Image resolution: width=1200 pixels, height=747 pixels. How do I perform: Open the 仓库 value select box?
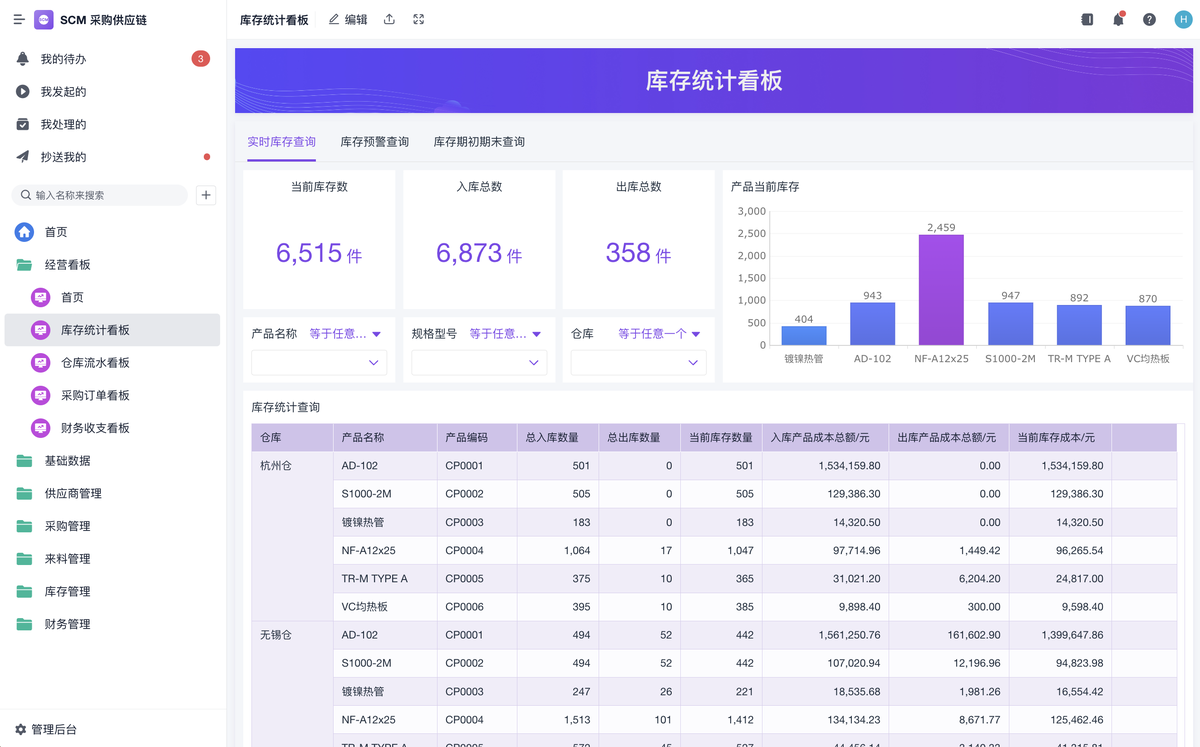tap(638, 363)
